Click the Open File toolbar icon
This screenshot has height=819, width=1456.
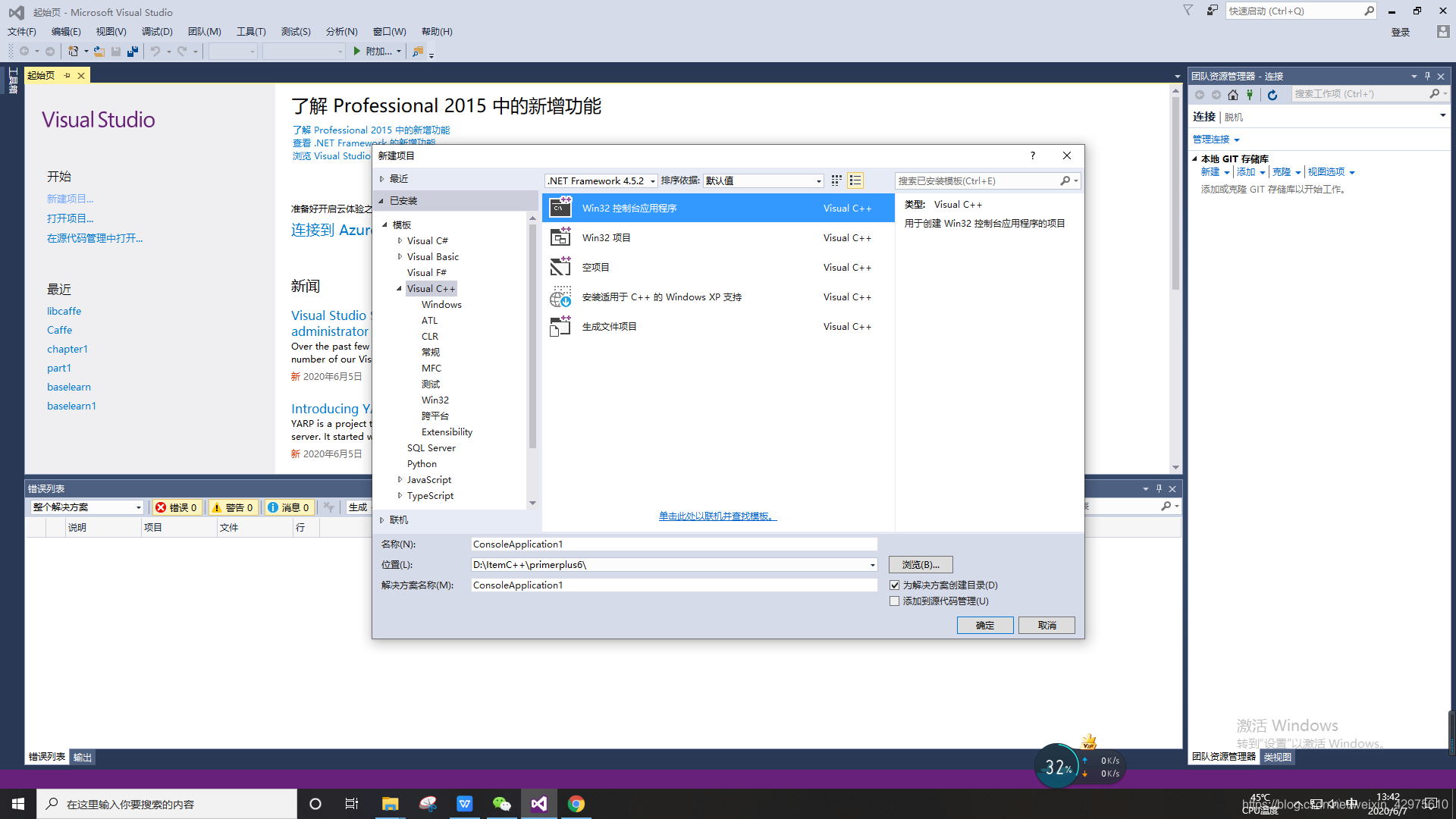(x=99, y=51)
